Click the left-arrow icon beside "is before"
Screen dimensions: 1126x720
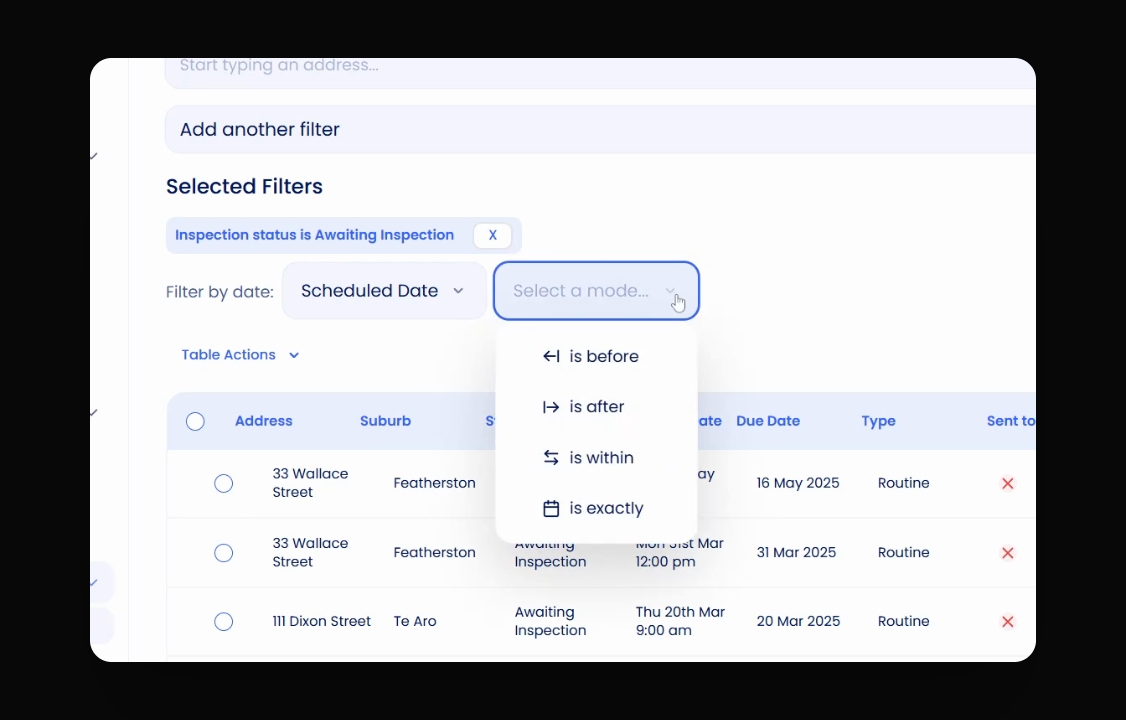tap(551, 356)
